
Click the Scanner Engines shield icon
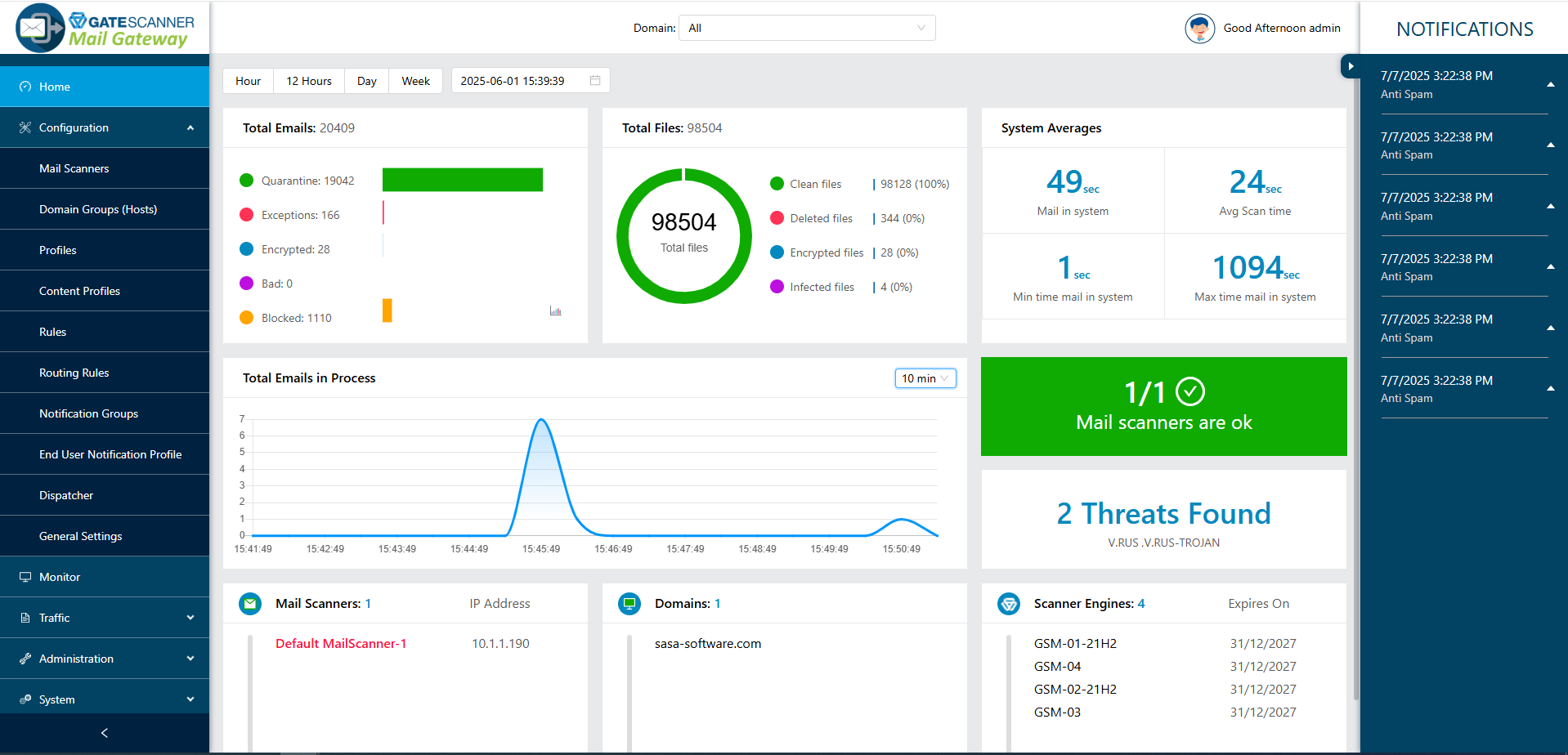pos(1009,604)
